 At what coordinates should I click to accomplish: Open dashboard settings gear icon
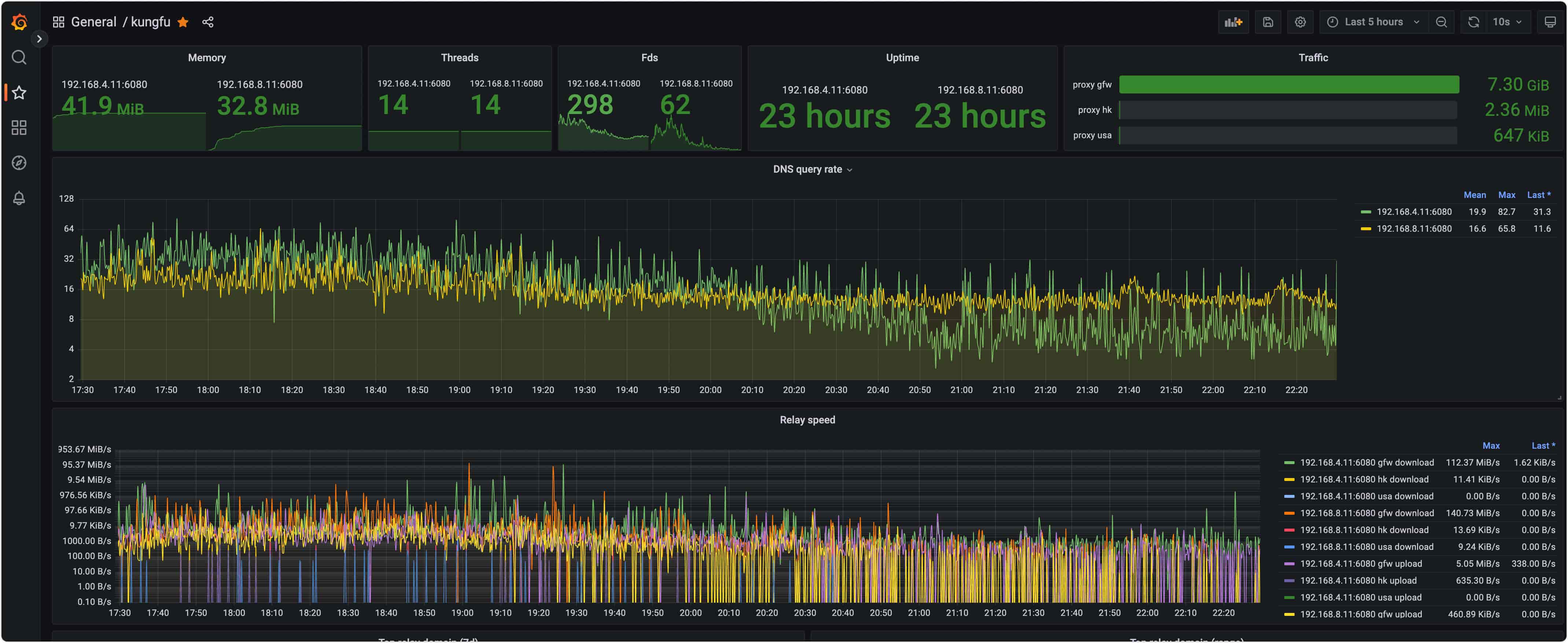[x=1300, y=22]
